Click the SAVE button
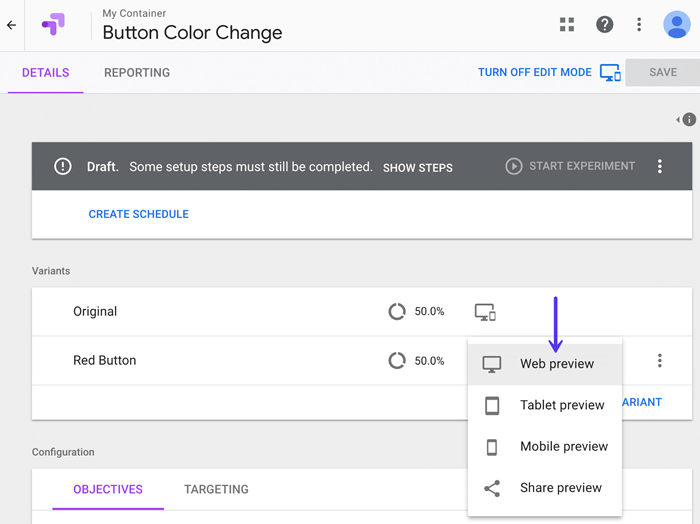 pyautogui.click(x=662, y=72)
